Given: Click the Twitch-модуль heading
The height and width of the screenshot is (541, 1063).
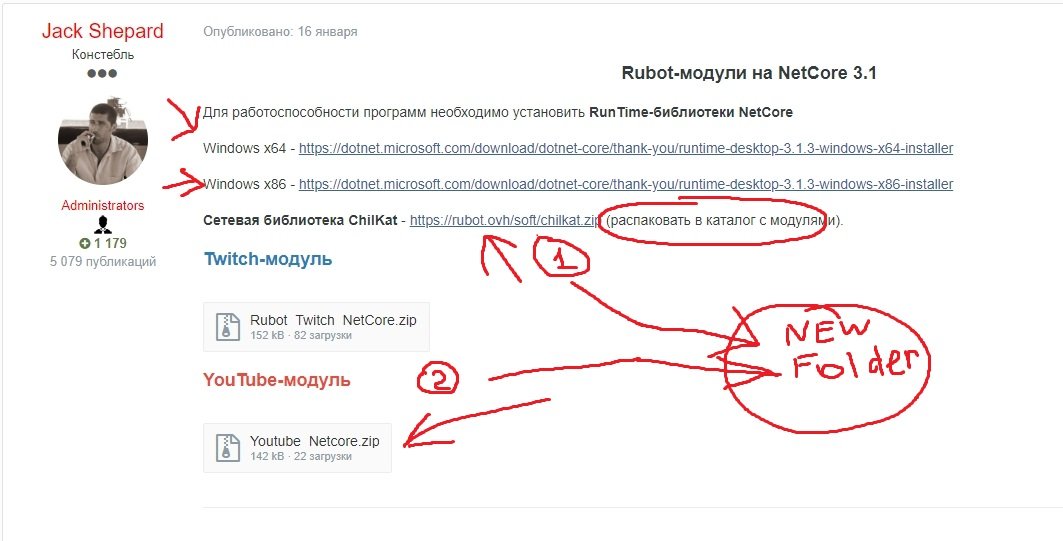Looking at the screenshot, I should (x=268, y=259).
